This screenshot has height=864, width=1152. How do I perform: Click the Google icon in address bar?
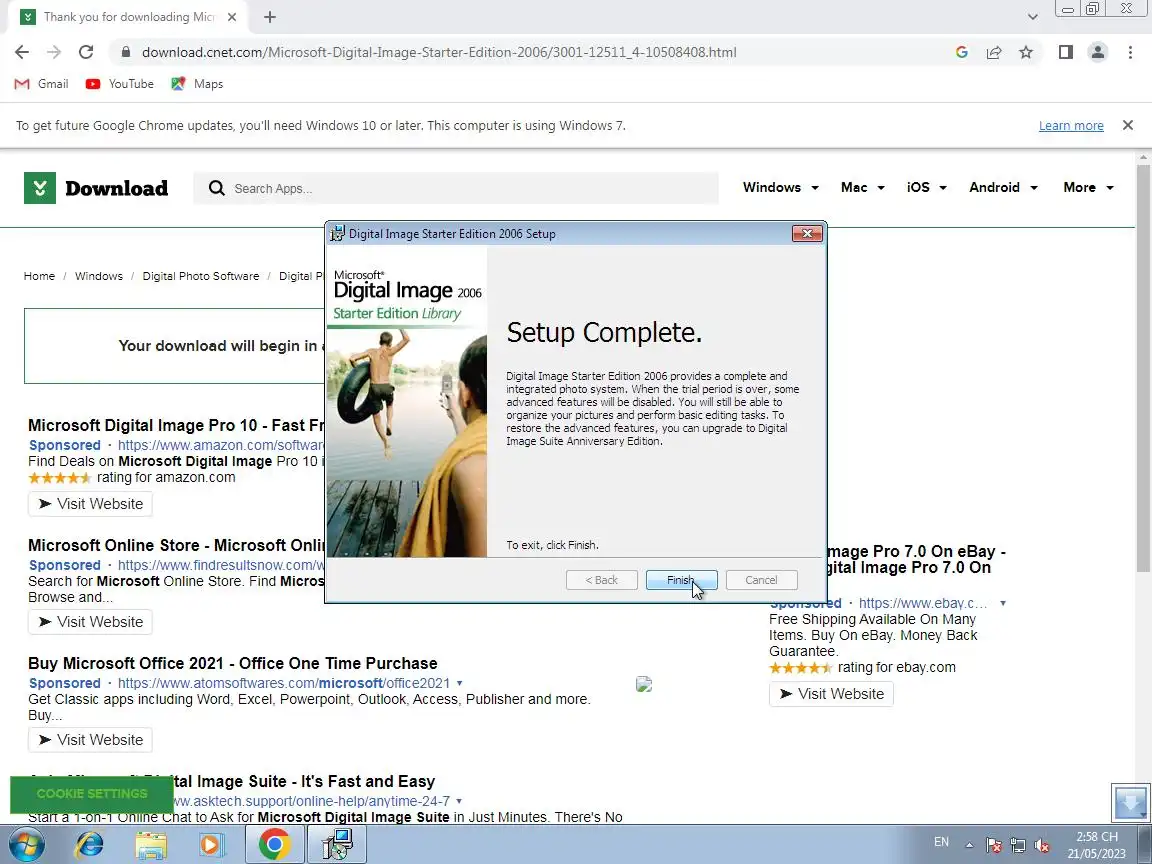pyautogui.click(x=962, y=52)
